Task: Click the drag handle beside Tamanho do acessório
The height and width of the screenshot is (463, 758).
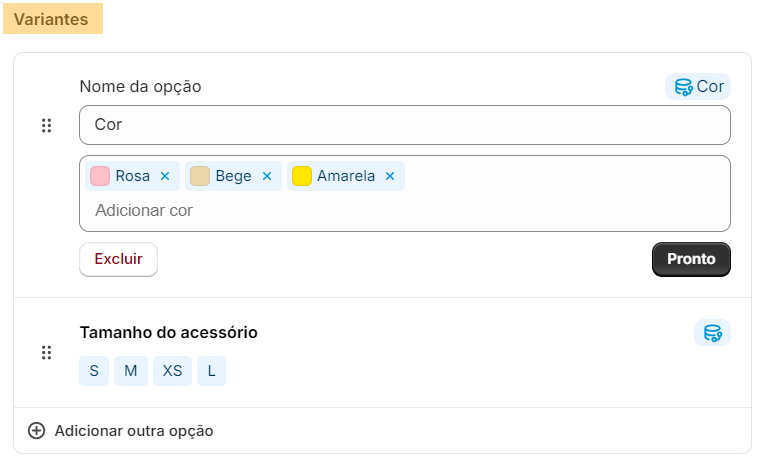Action: [46, 353]
